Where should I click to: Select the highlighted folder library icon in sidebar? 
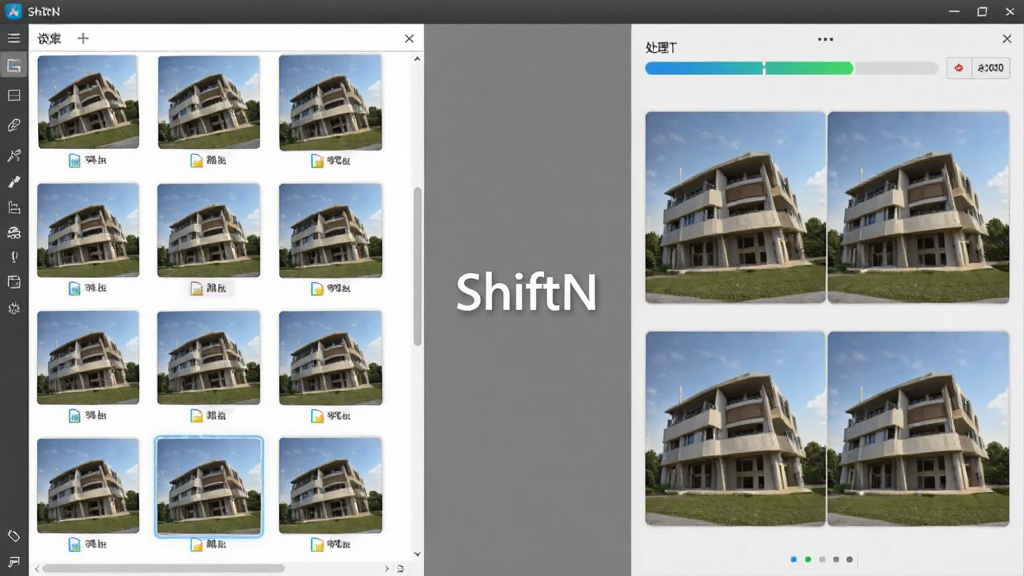[x=14, y=65]
